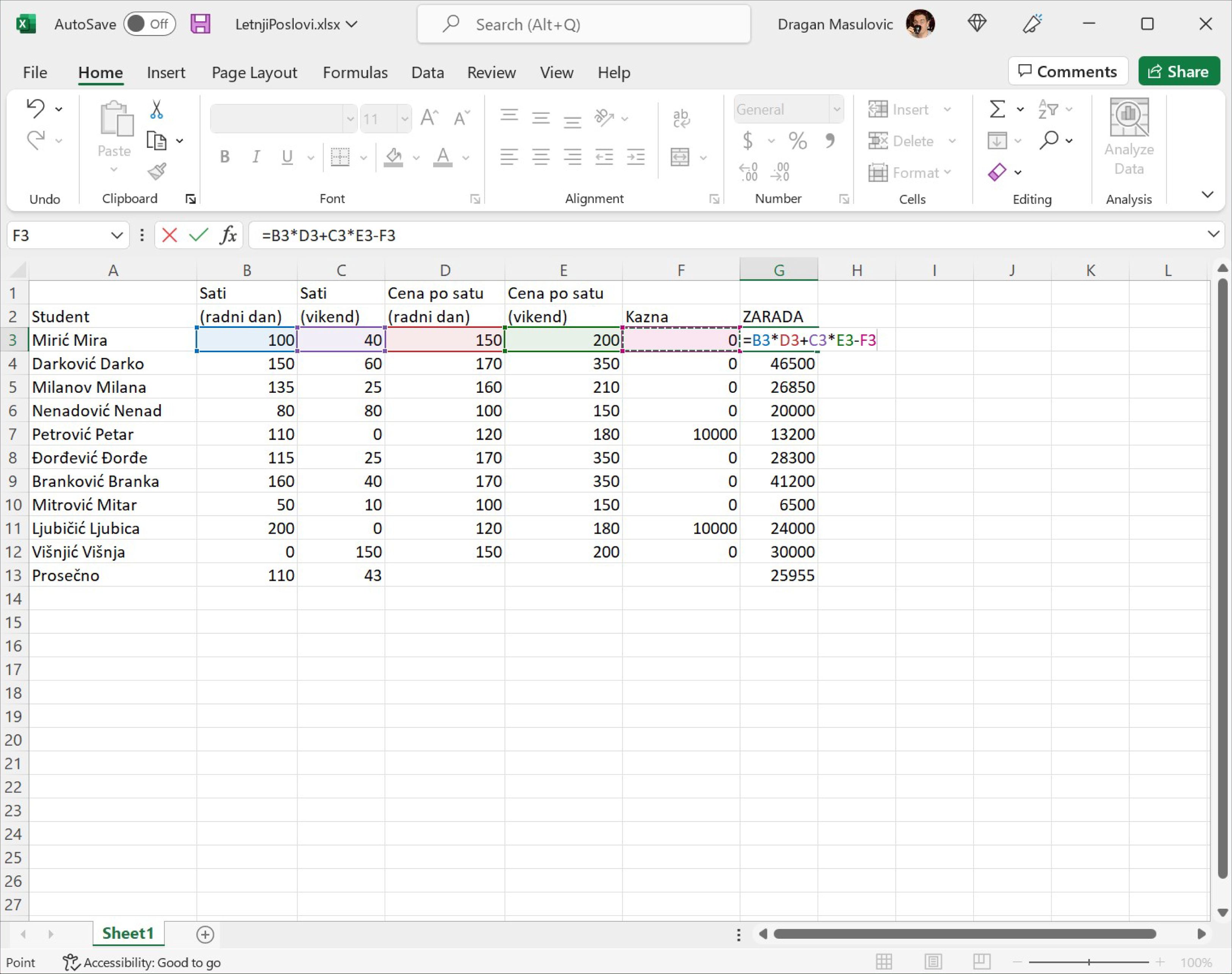This screenshot has width=1232, height=974.
Task: Switch to Page Layout view in status bar
Action: [933, 962]
